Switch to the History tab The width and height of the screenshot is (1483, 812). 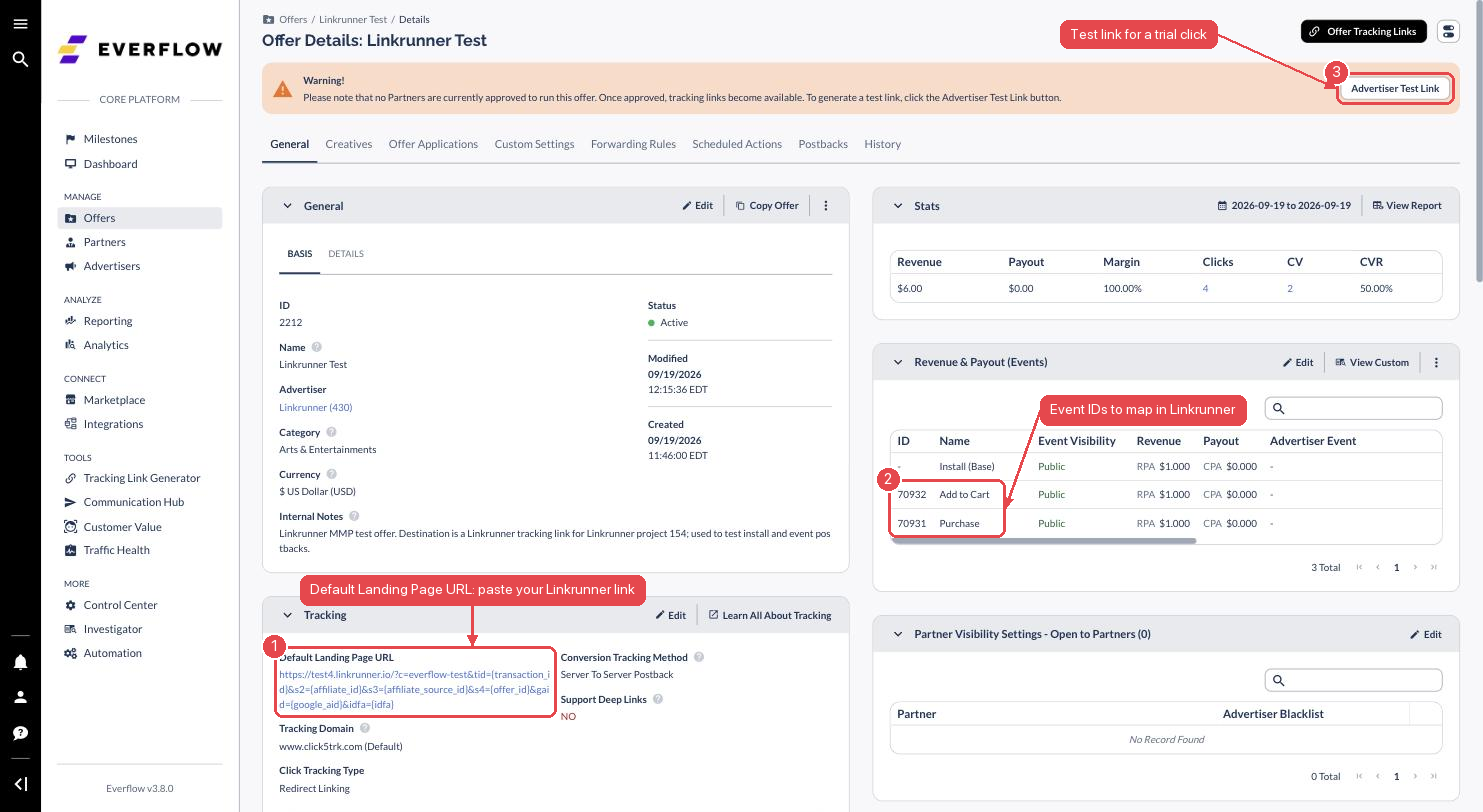pos(882,144)
